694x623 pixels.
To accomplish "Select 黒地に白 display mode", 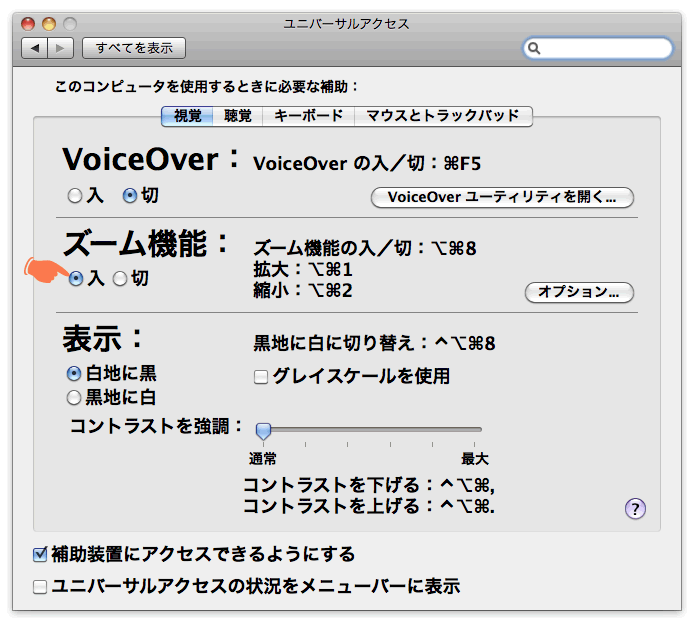I will point(73,397).
